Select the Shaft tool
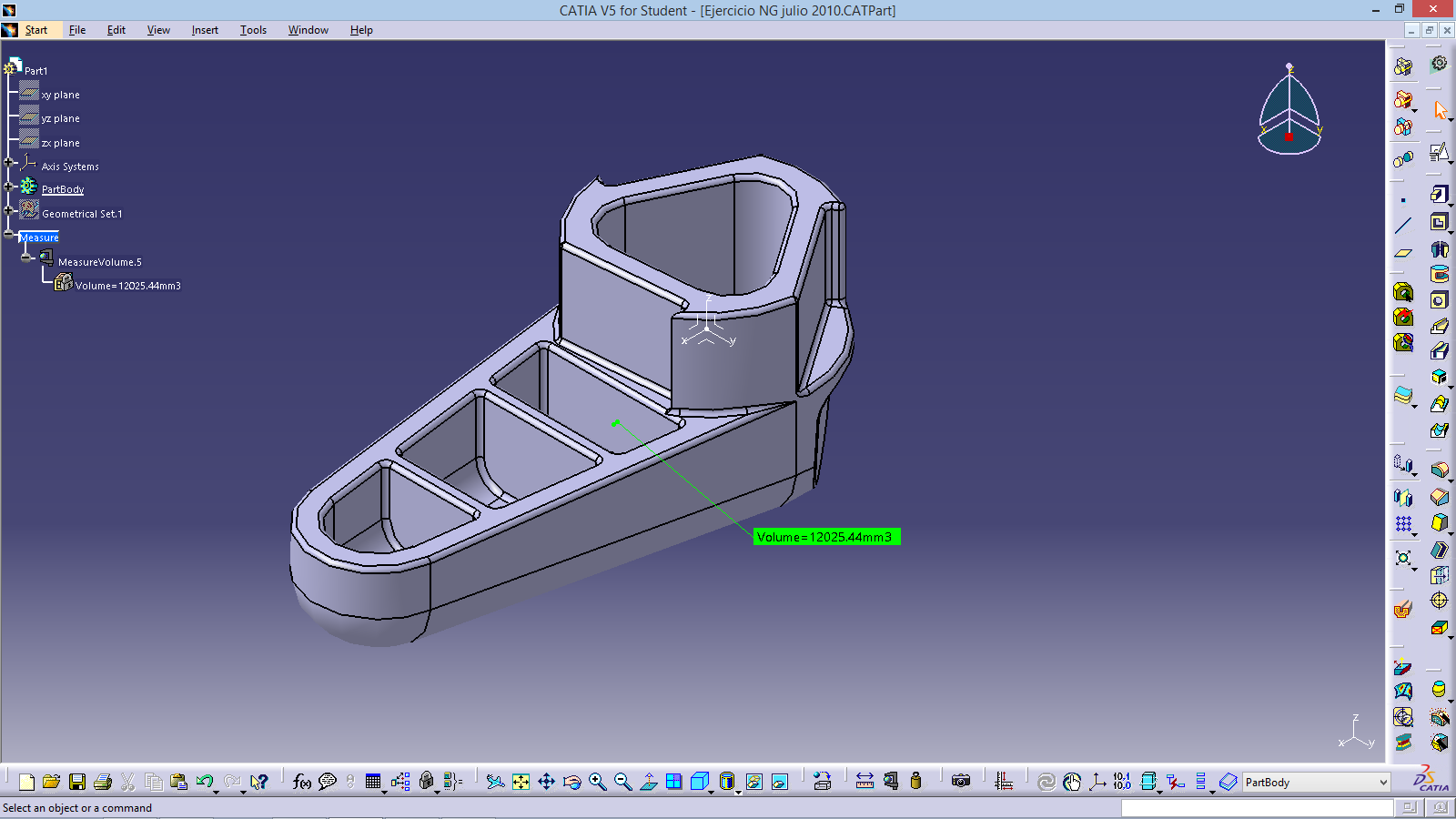This screenshot has width=1456, height=819. tap(1439, 248)
